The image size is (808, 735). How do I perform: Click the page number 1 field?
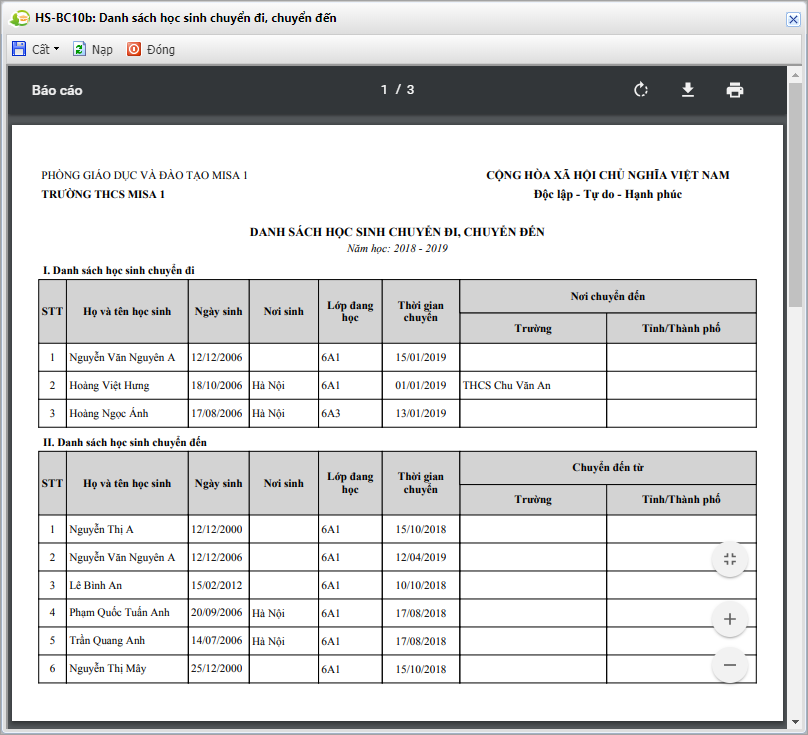(384, 90)
